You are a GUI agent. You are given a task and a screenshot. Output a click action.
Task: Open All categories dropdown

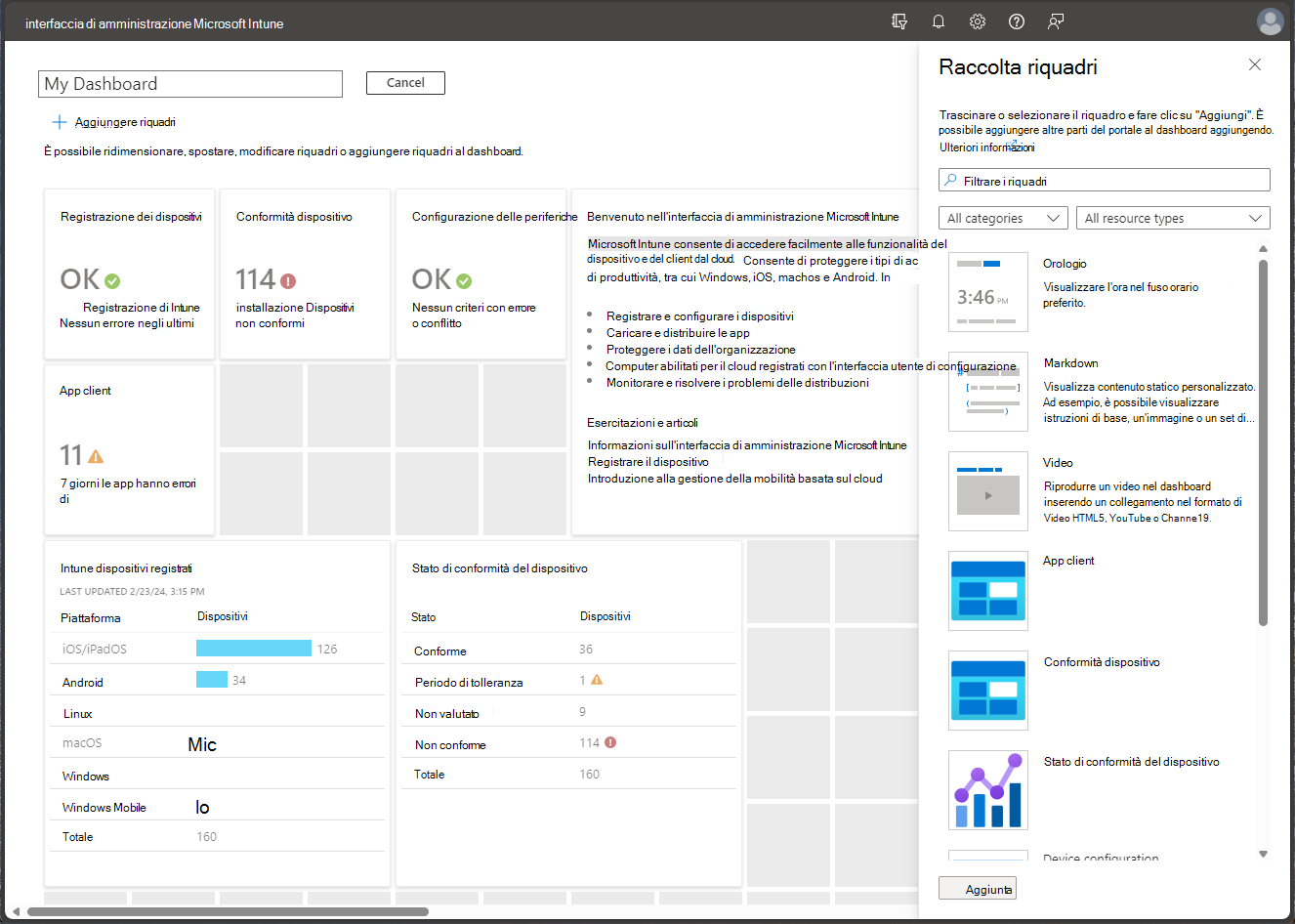coord(1003,218)
